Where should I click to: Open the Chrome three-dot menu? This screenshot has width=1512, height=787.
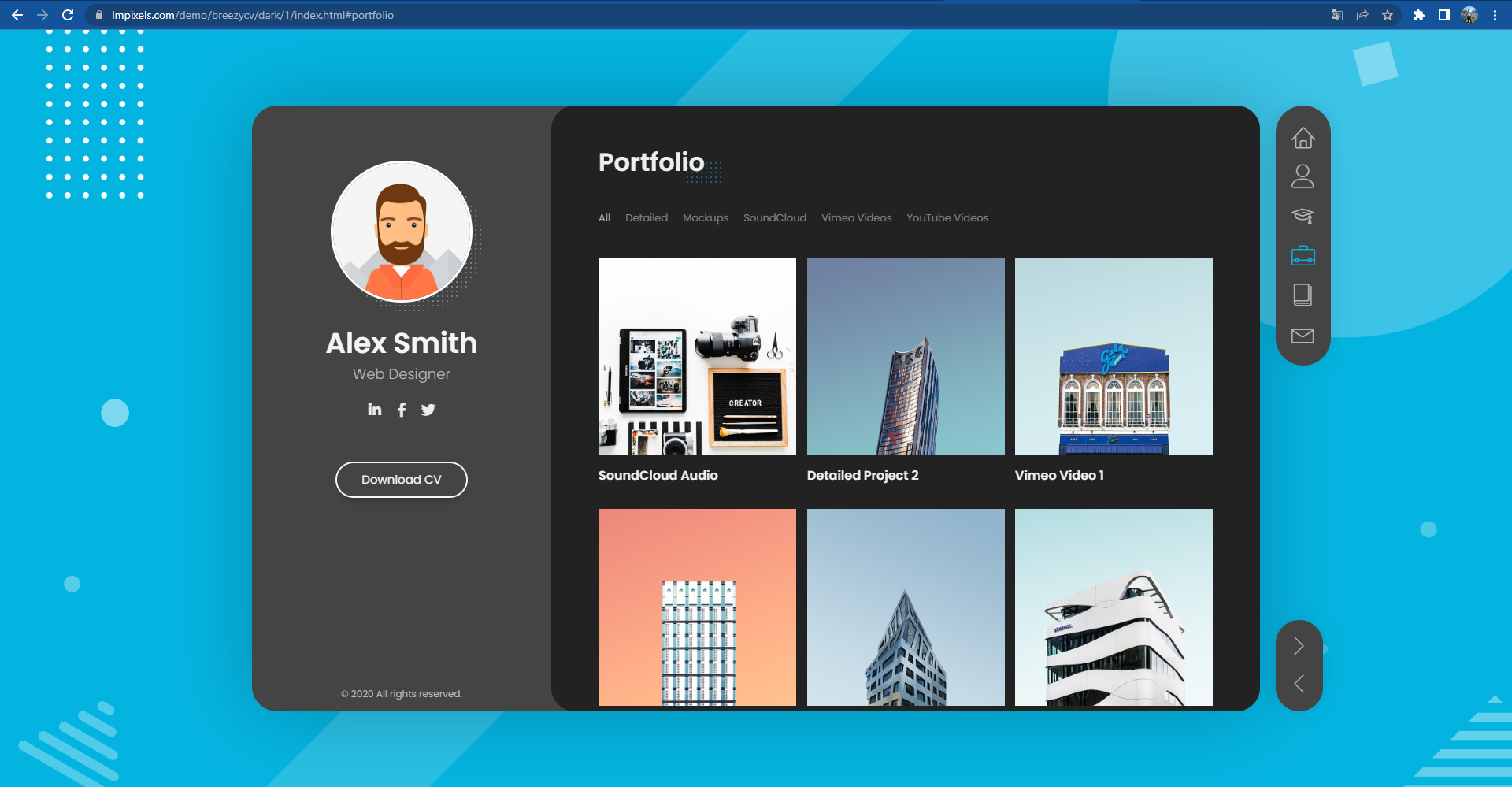[x=1495, y=15]
